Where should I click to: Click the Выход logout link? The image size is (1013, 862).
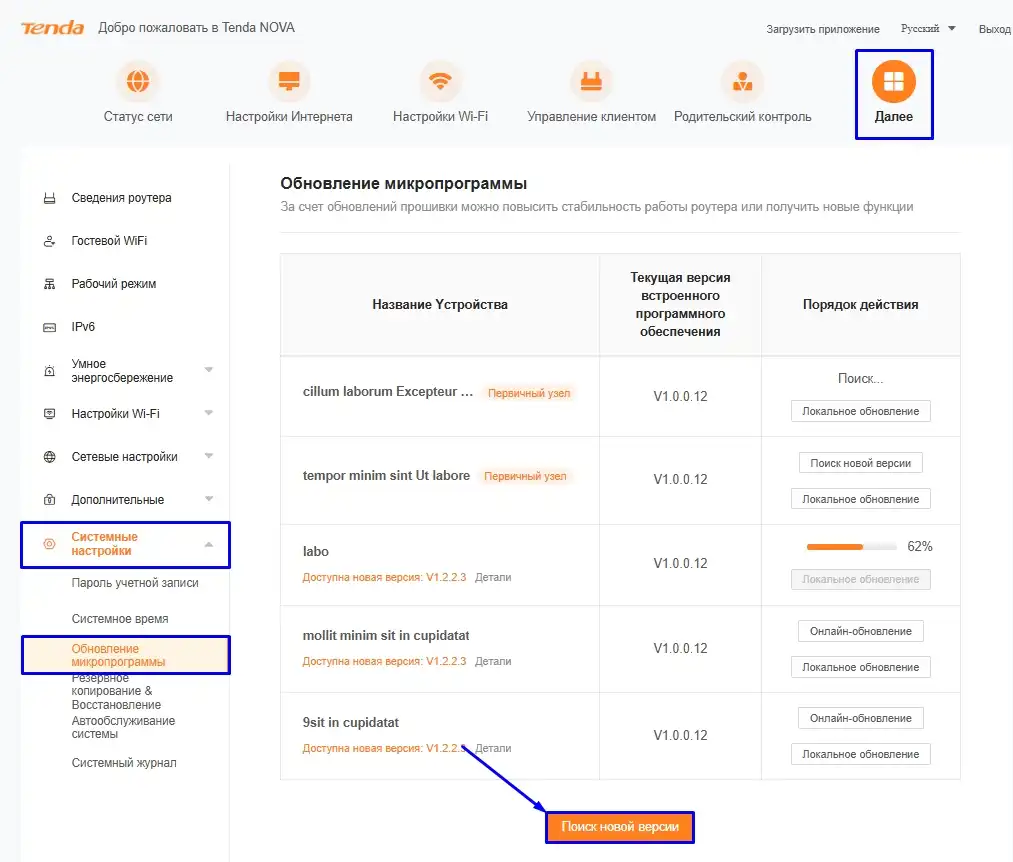[x=995, y=29]
